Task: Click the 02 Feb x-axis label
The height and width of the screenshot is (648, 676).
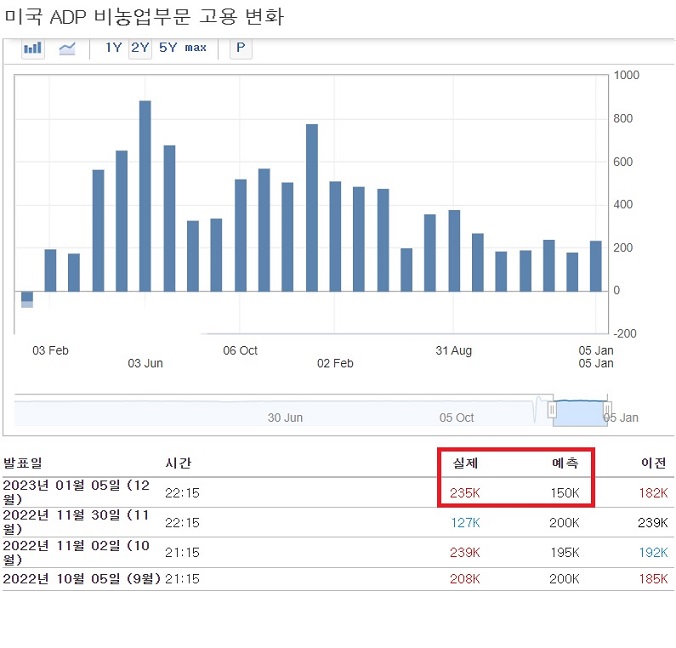Action: (x=335, y=364)
